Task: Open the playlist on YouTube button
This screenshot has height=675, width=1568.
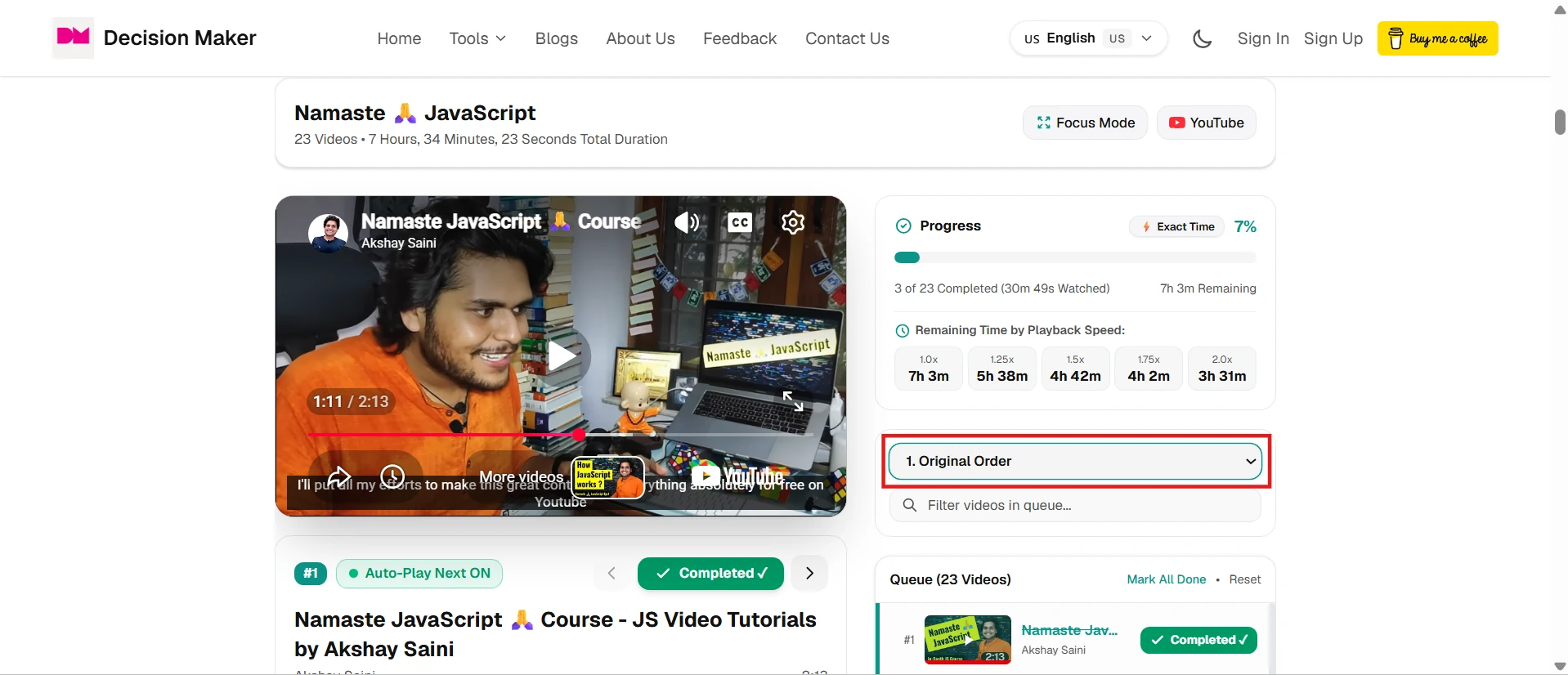Action: click(x=1207, y=123)
